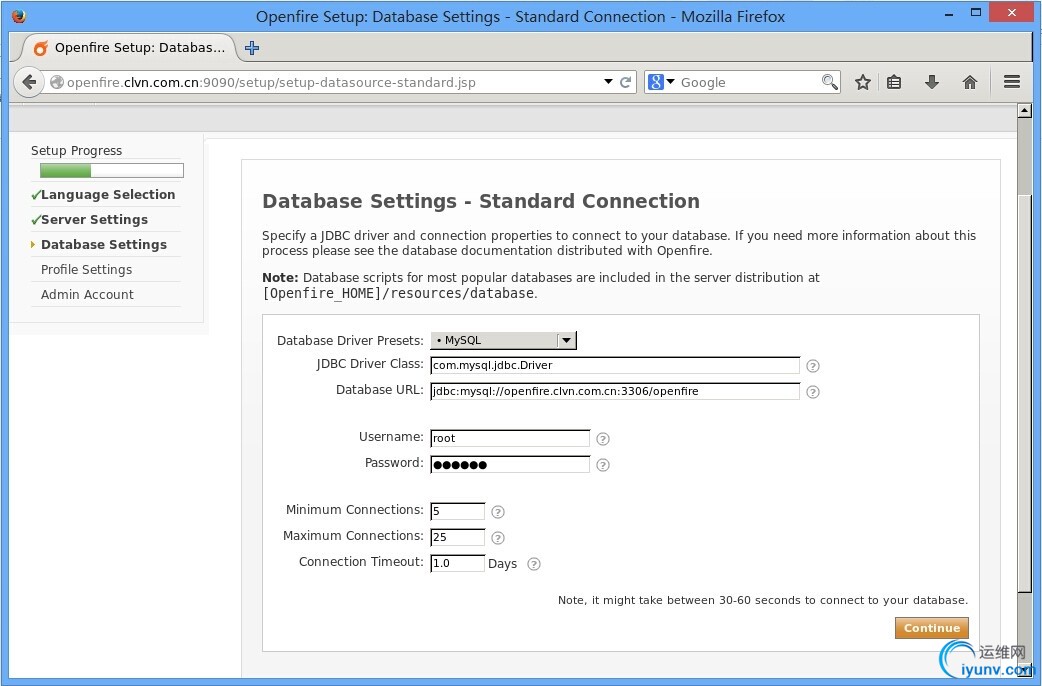Bookmark this page with the star icon
Image resolution: width=1042 pixels, height=686 pixels.
[863, 82]
